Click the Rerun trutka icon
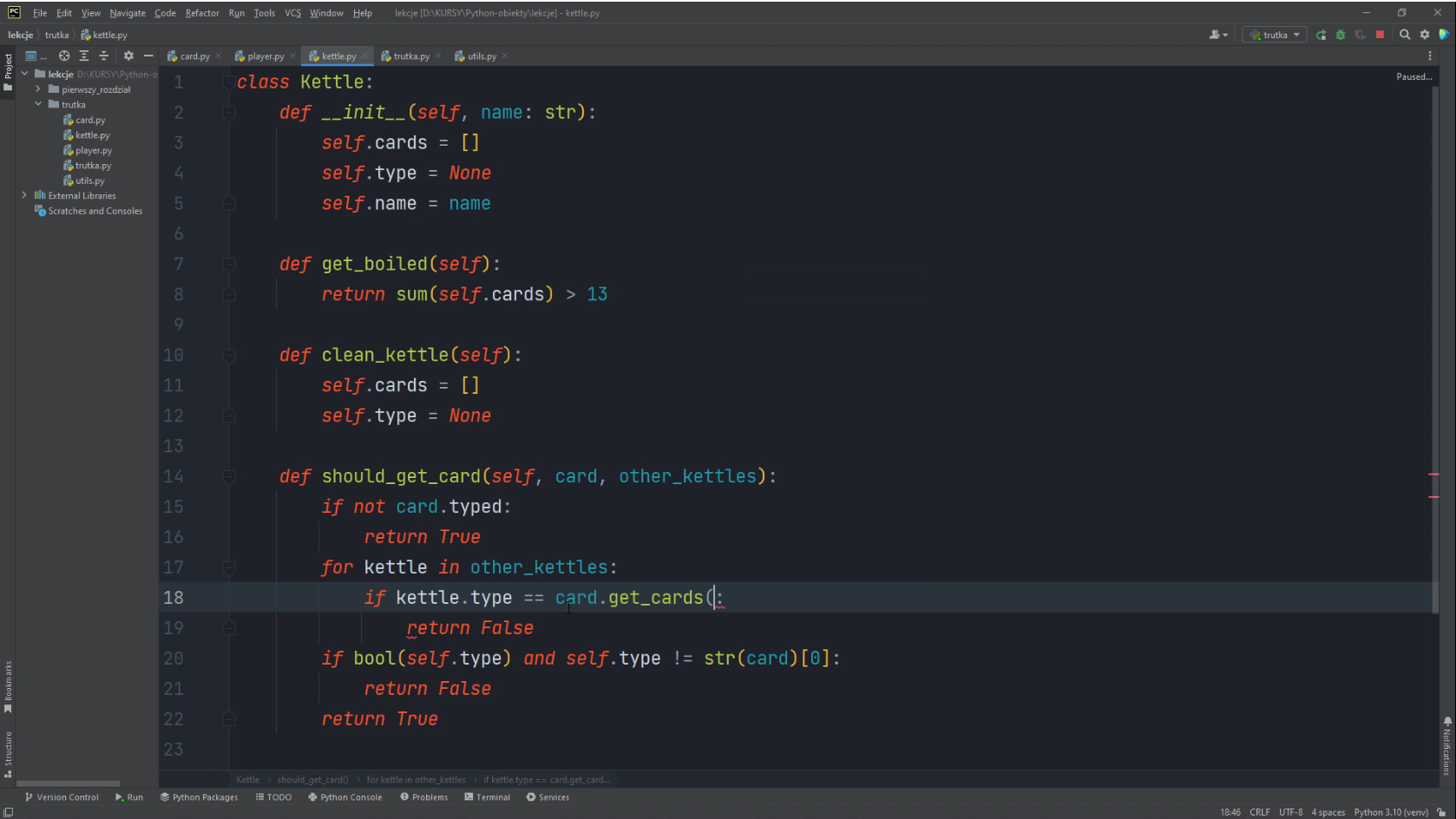Image resolution: width=1456 pixels, height=819 pixels. pos(1321,35)
